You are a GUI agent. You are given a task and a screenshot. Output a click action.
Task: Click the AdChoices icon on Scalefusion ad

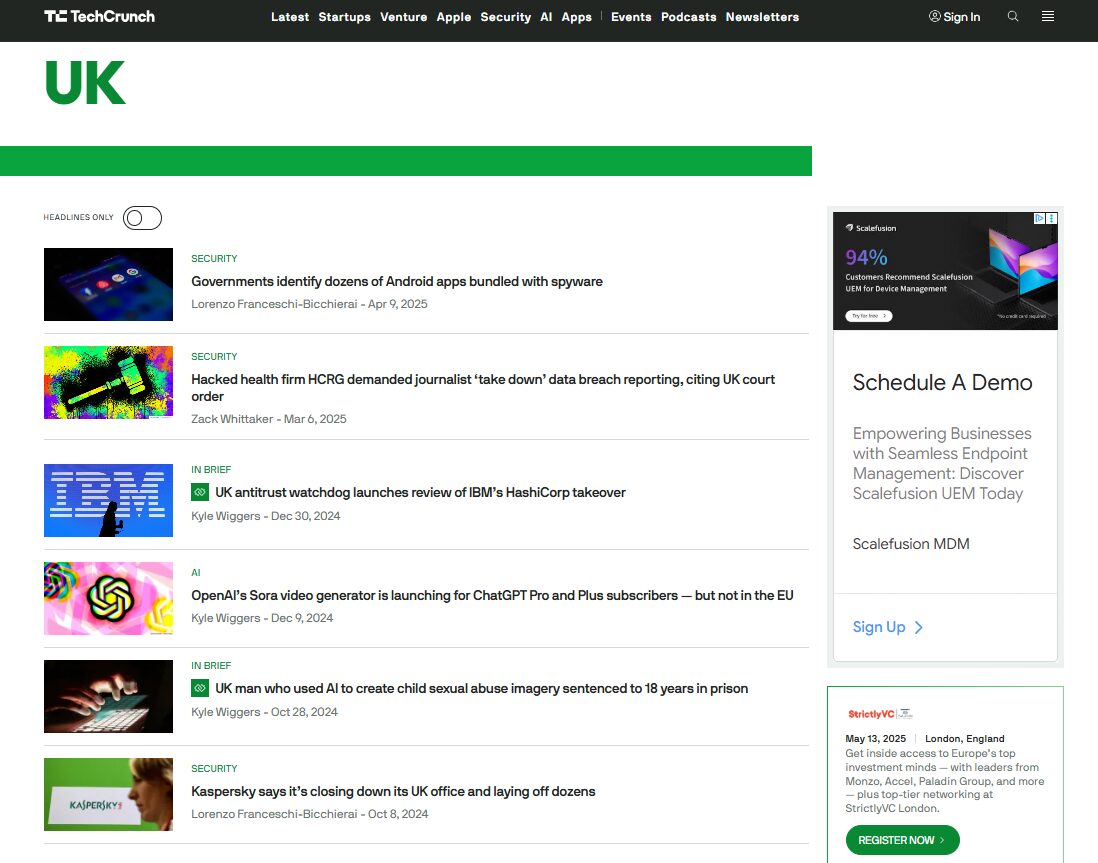pos(1040,218)
